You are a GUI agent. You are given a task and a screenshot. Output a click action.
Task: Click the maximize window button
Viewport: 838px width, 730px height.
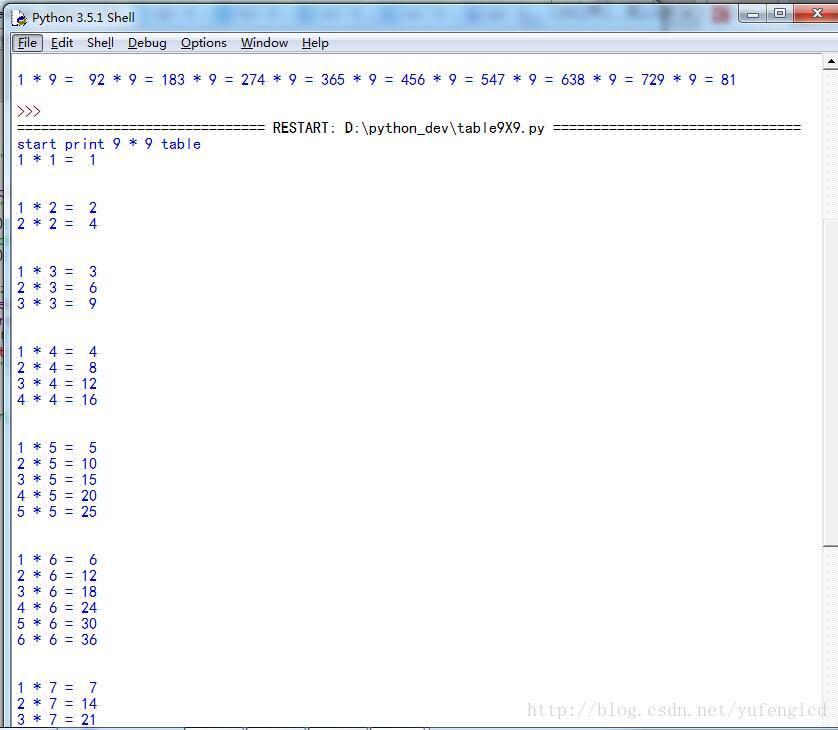pyautogui.click(x=781, y=15)
